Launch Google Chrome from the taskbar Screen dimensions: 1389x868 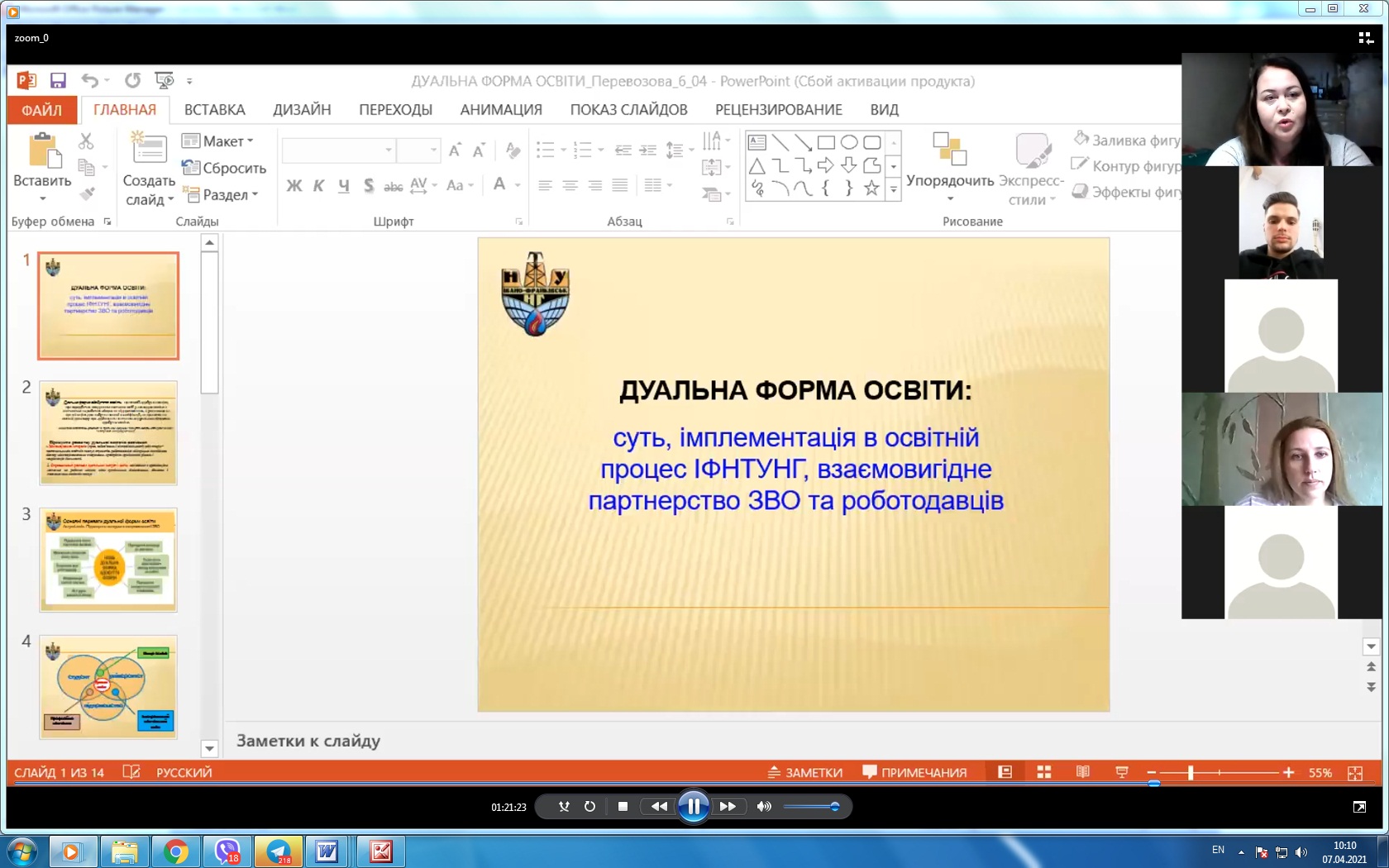(176, 851)
